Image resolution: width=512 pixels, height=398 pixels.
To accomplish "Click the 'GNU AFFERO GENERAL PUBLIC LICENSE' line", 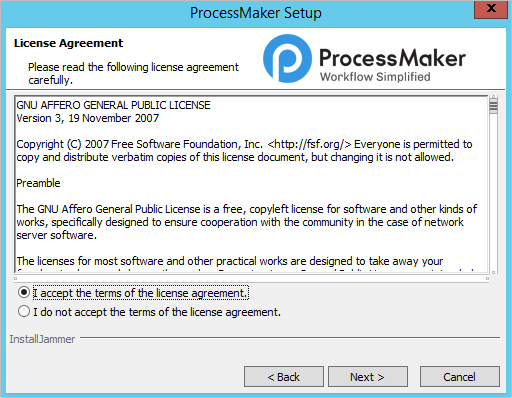I will tap(113, 105).
